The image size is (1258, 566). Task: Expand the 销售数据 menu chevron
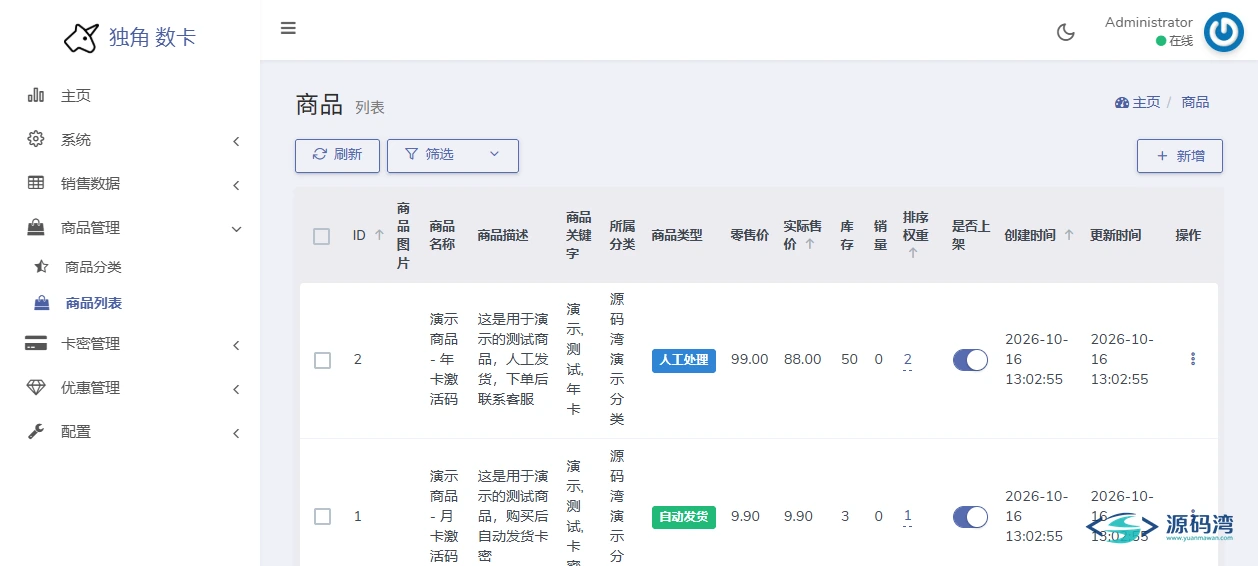point(236,185)
